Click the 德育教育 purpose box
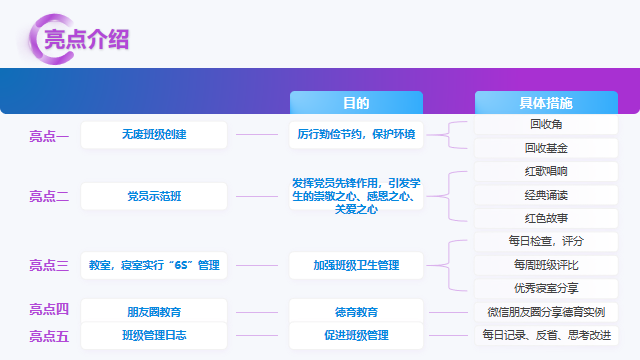Image resolution: width=640 pixels, height=360 pixels. pos(356,312)
